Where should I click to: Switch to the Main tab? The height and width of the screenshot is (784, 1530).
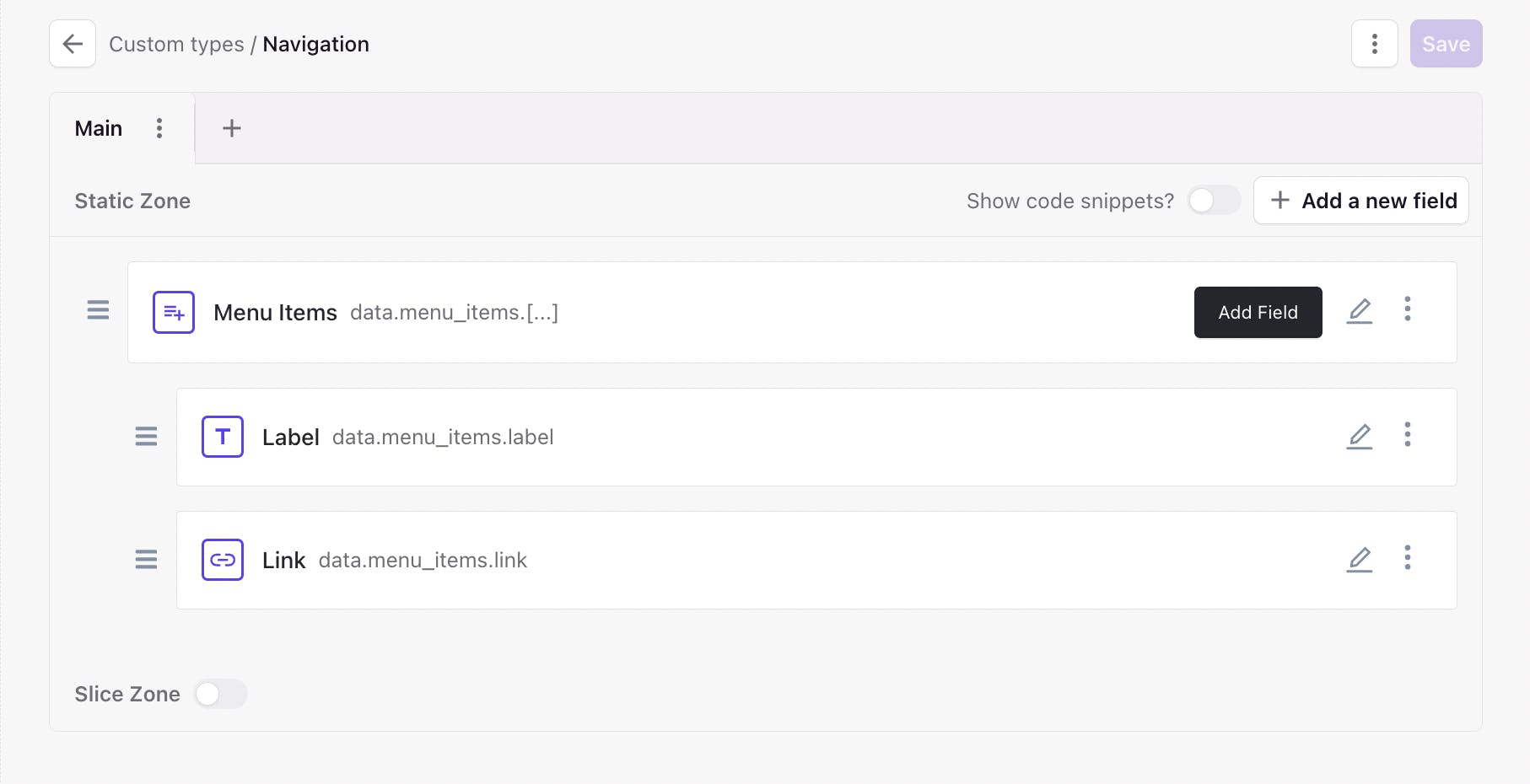pos(98,128)
